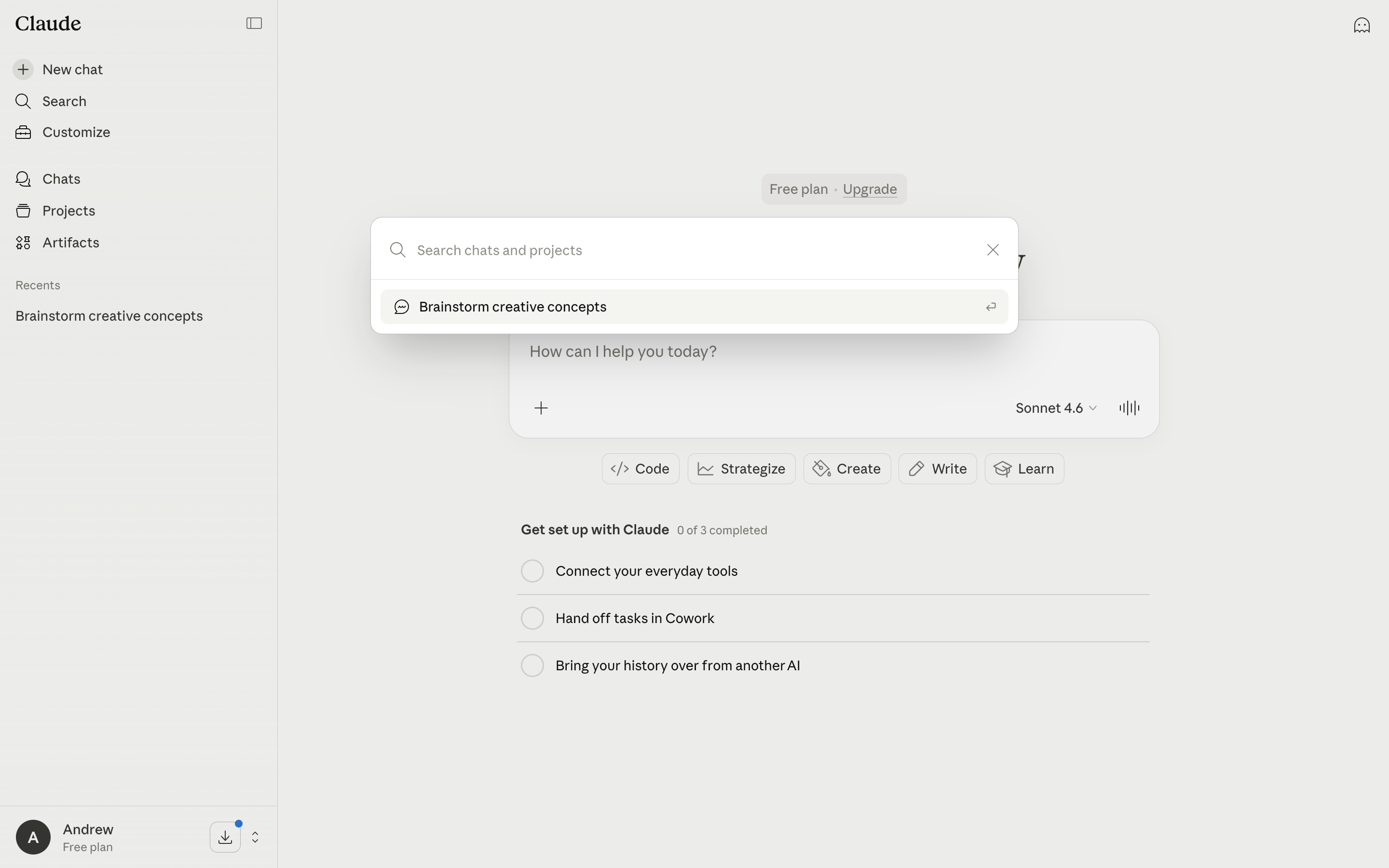Open Customize in the sidebar
1389x868 pixels.
(x=76, y=133)
